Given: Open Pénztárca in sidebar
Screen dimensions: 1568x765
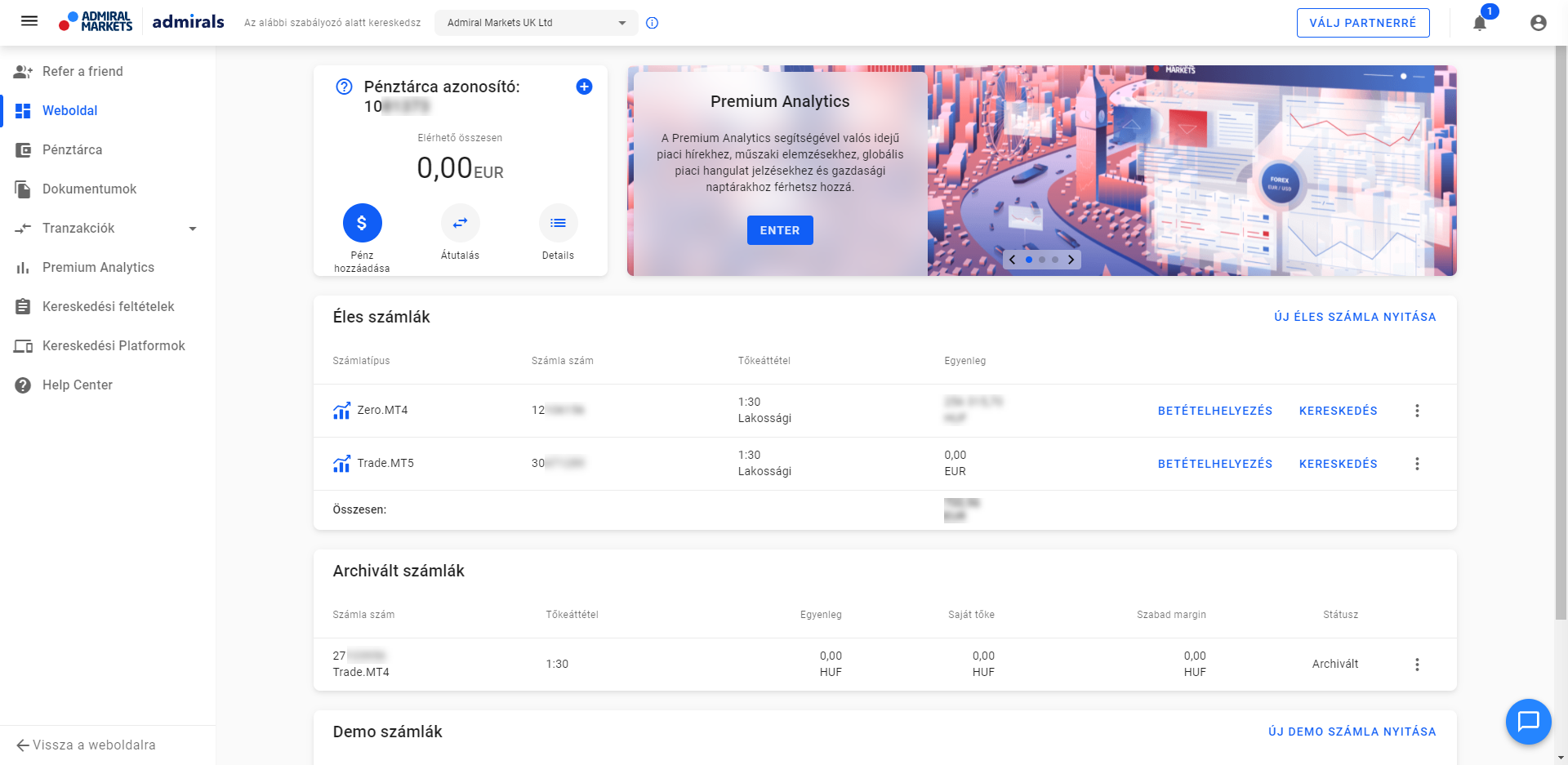Looking at the screenshot, I should click(108, 150).
